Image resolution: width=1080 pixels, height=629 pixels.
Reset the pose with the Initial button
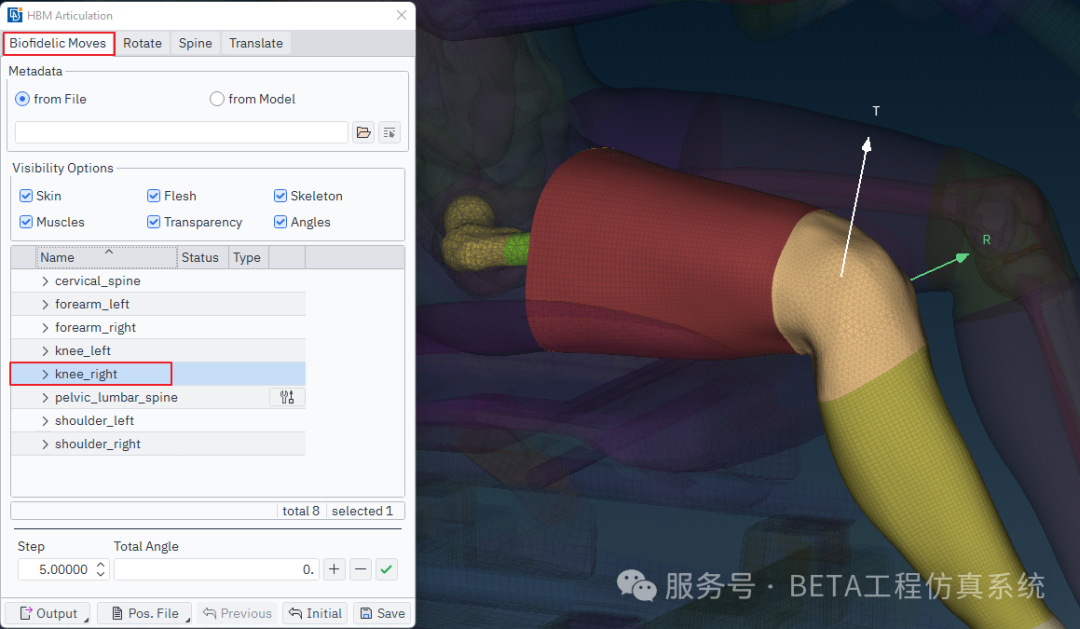(315, 613)
